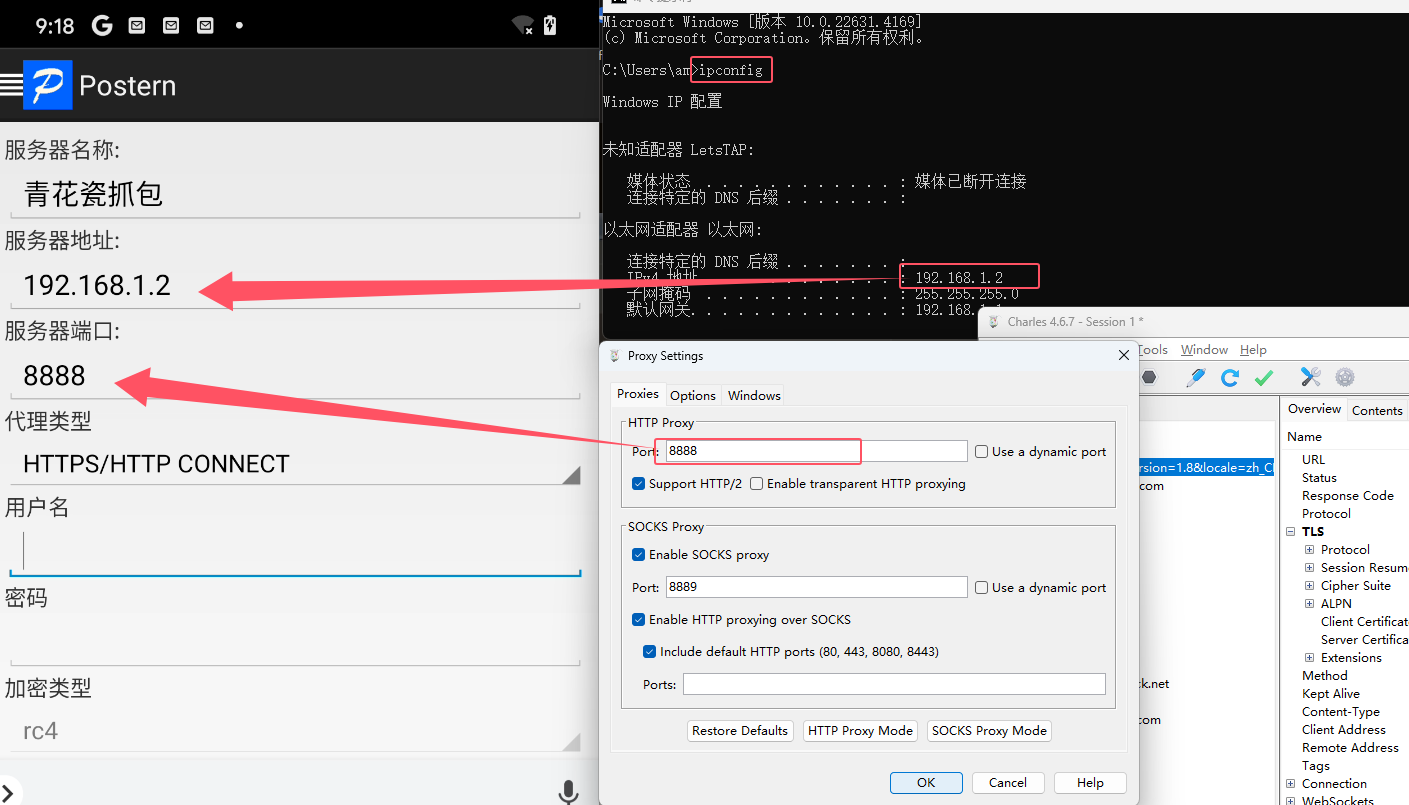Expand the Session Resum node
Image resolution: width=1409 pixels, height=805 pixels.
click(x=1310, y=568)
